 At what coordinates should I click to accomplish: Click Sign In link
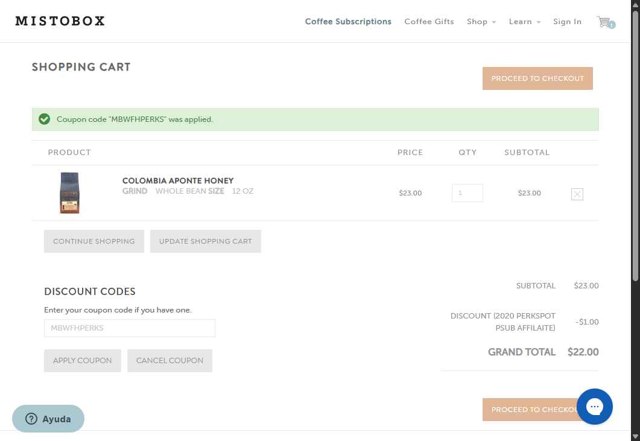click(567, 22)
